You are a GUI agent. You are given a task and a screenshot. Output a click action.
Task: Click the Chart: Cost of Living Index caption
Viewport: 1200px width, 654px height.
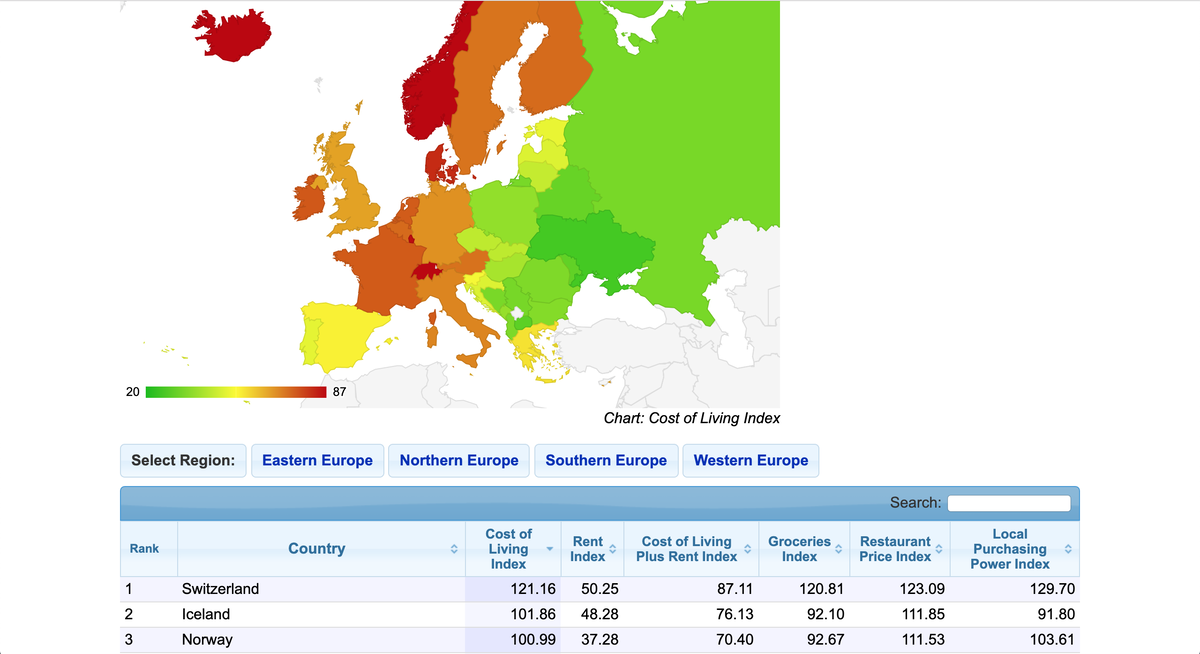point(692,418)
